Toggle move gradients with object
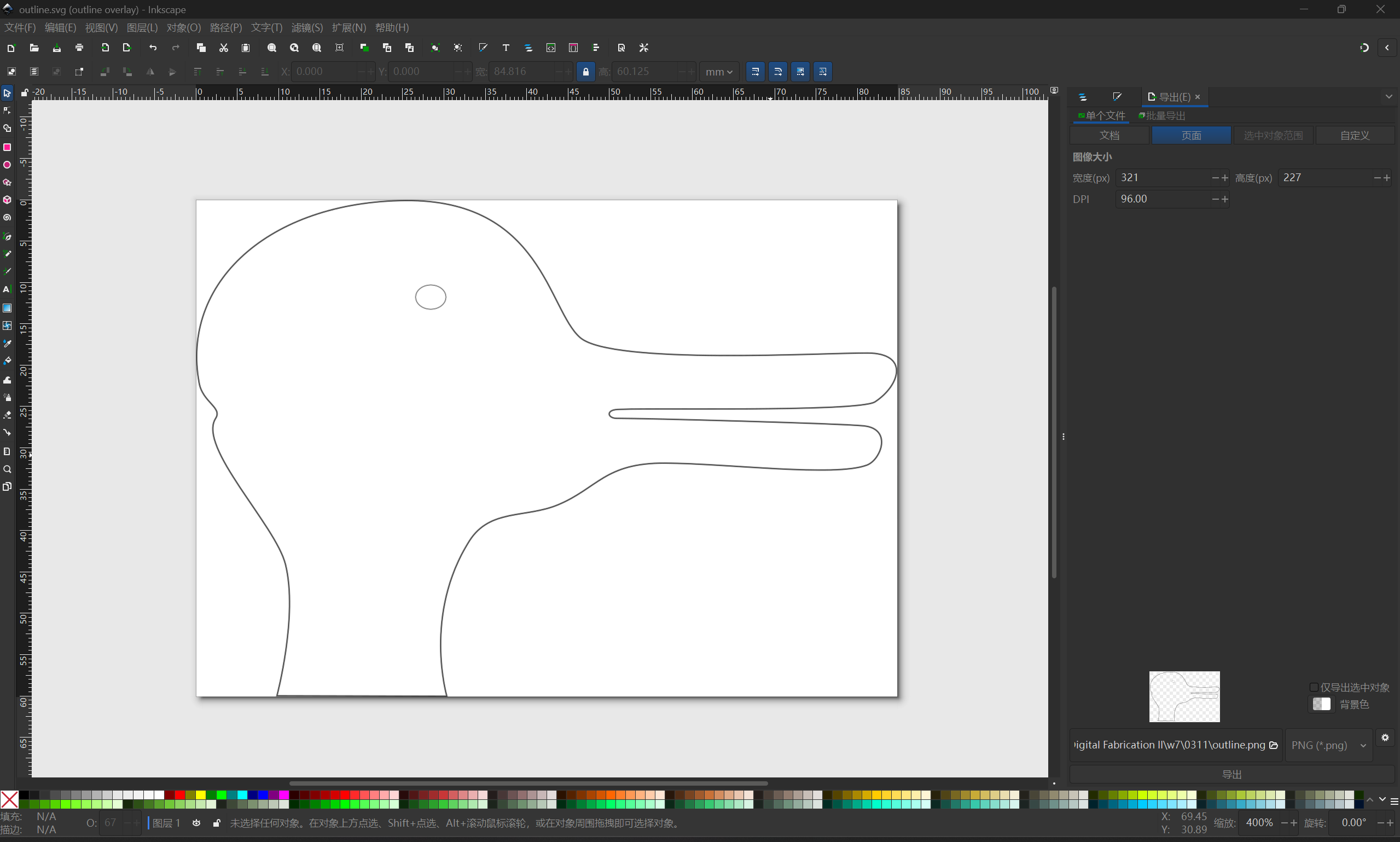1400x842 pixels. tap(800, 72)
